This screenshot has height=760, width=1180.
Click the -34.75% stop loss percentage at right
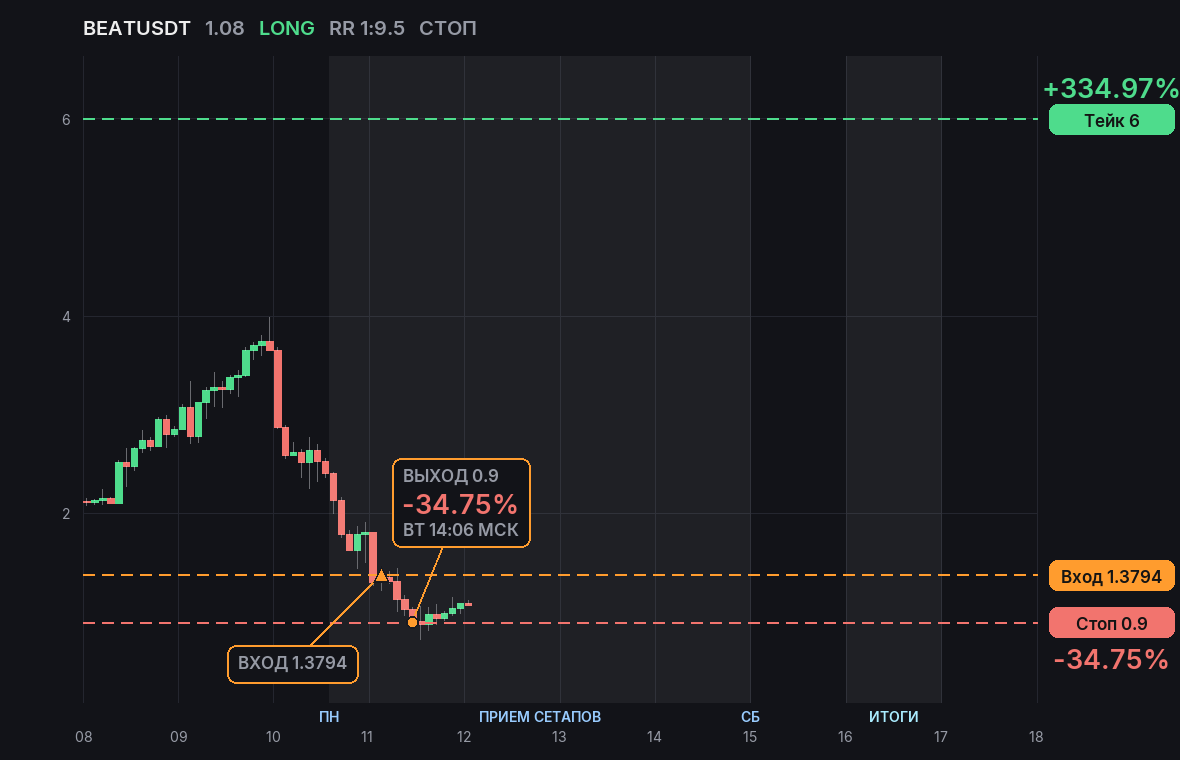click(x=1111, y=659)
